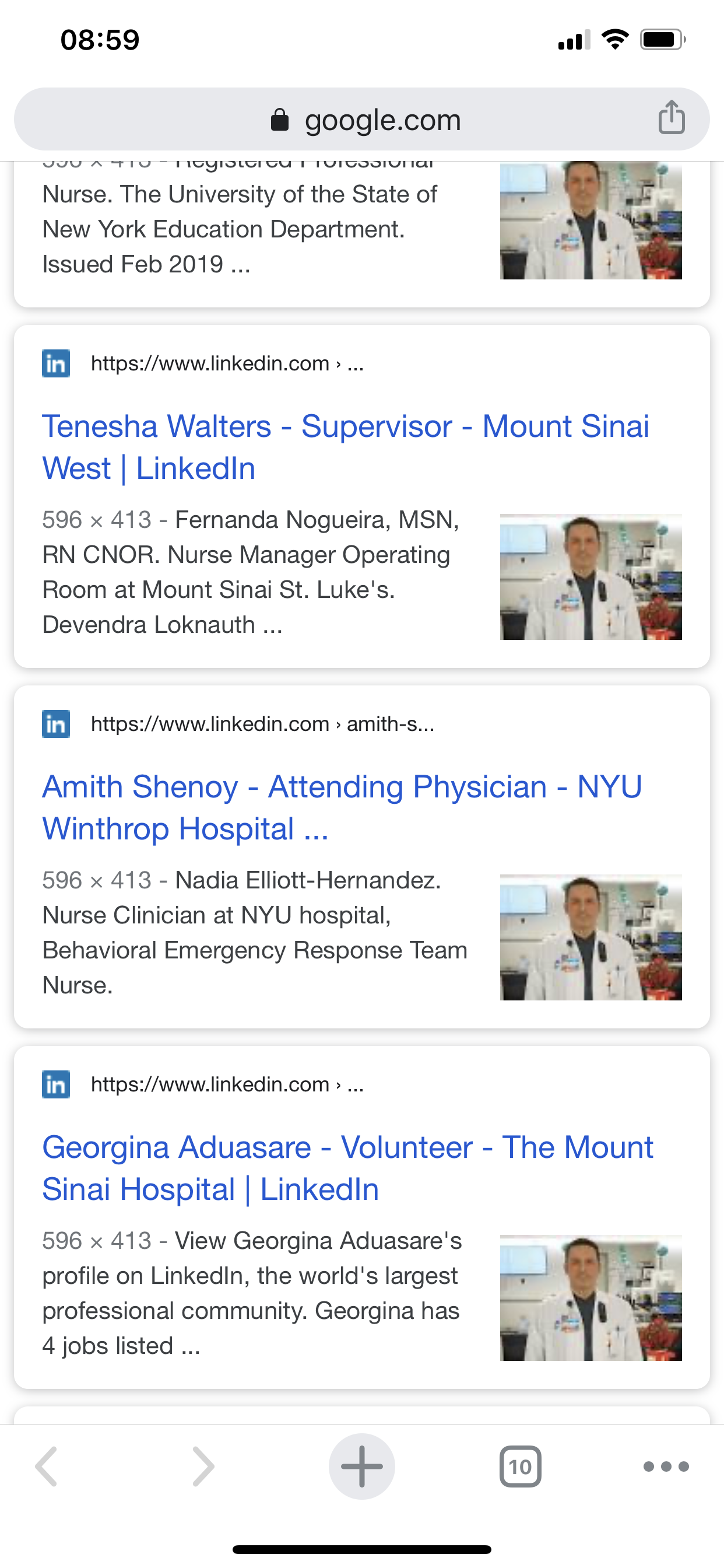Tap the lock icon beside google.com
Image resolution: width=724 pixels, height=1568 pixels.
pos(279,120)
